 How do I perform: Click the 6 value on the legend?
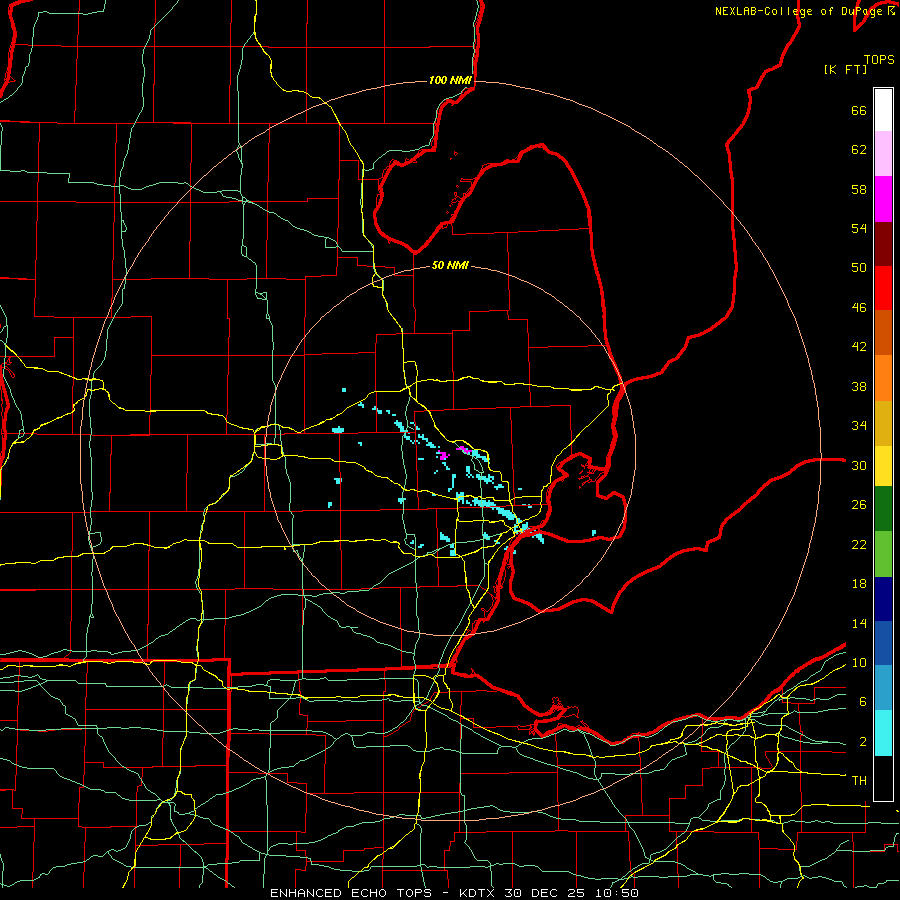(862, 702)
